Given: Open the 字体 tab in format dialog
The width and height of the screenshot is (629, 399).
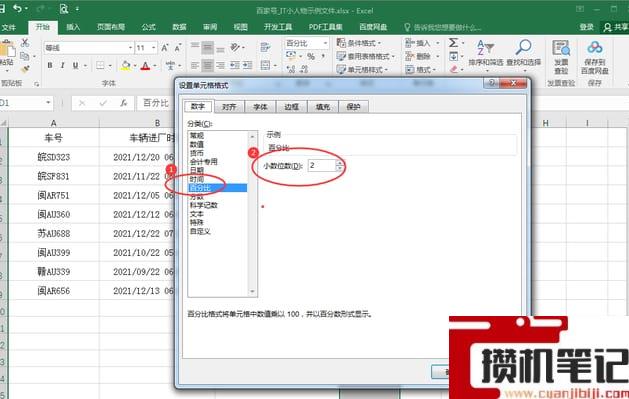Looking at the screenshot, I should pyautogui.click(x=260, y=107).
